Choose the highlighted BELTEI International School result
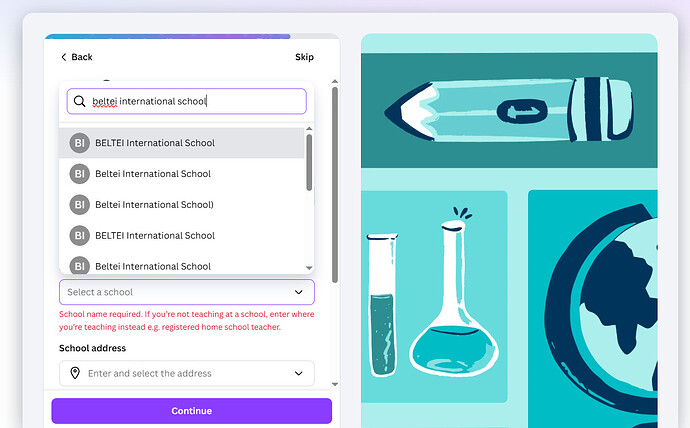Screen dimensions: 690x428 tap(181, 143)
